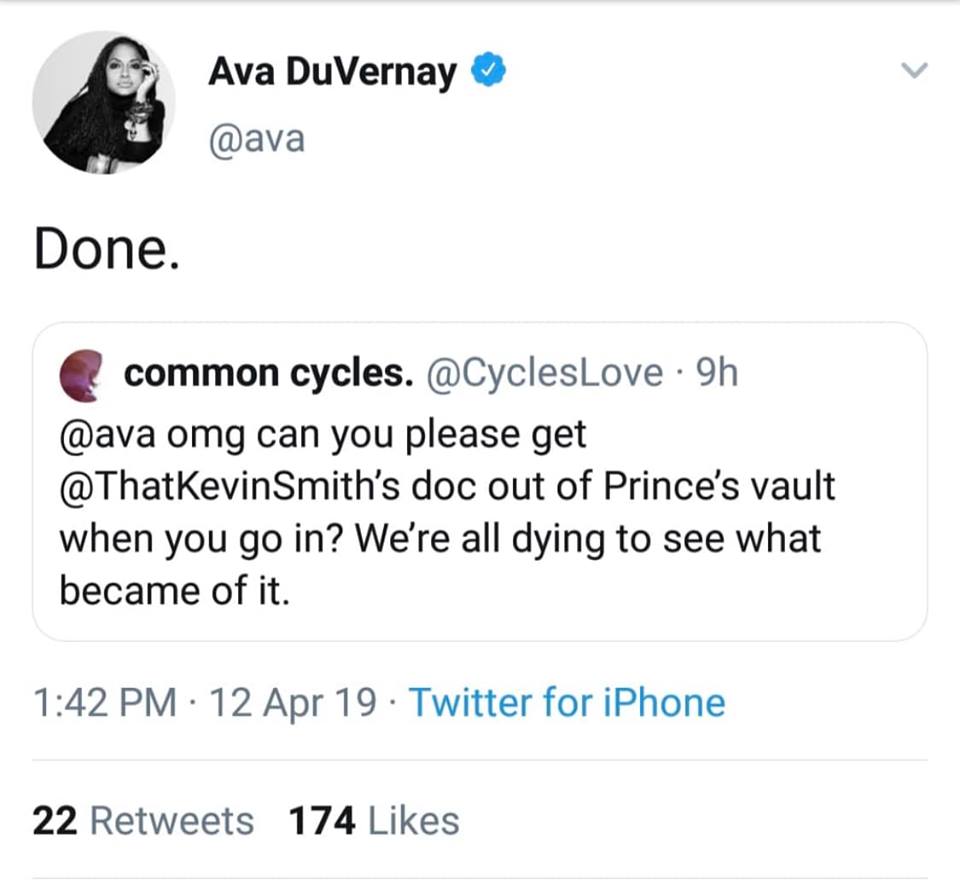Open the Twitter for iPhone source link

pos(566,702)
